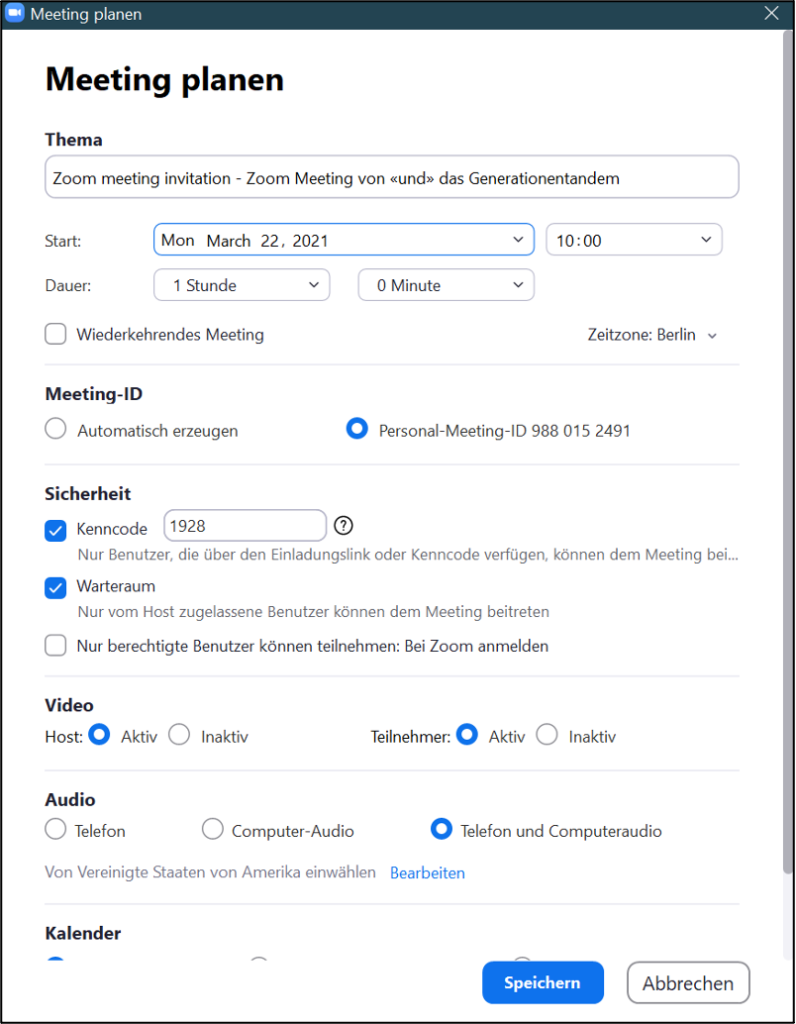Open the start date dropdown
Image resolution: width=796 pixels, height=1024 pixels.
coord(343,240)
